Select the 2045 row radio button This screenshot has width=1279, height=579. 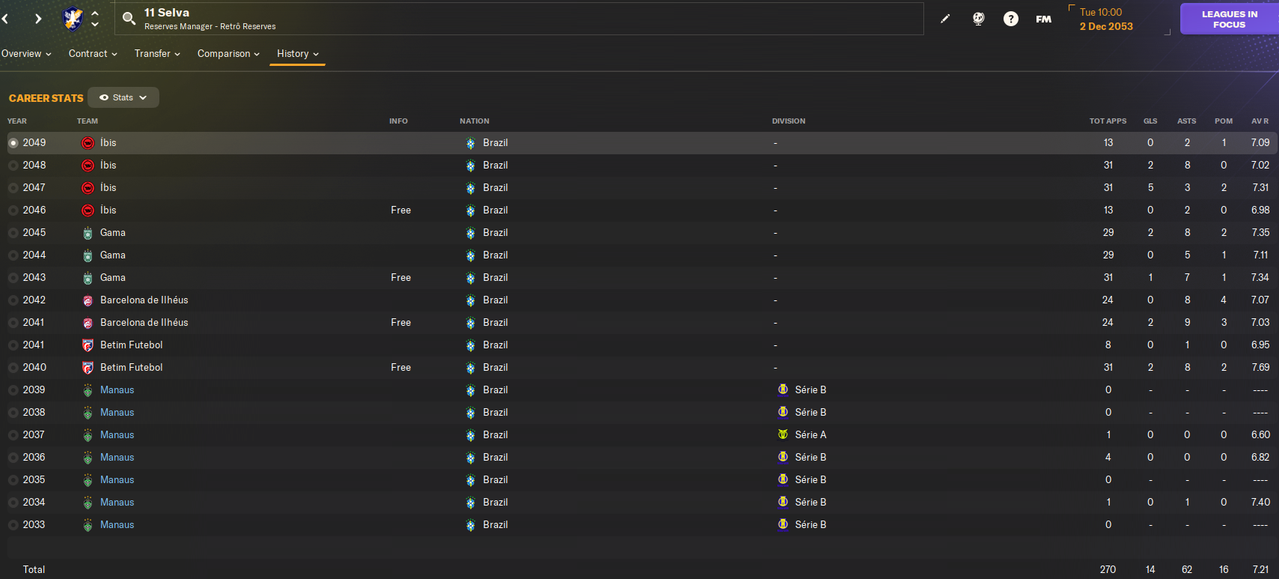(13, 233)
